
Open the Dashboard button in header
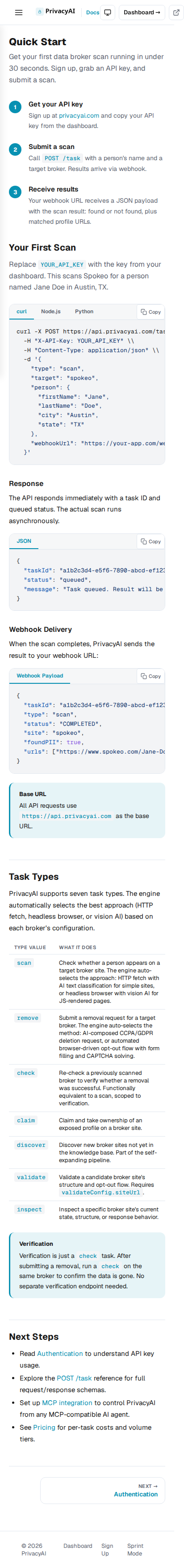click(x=142, y=12)
